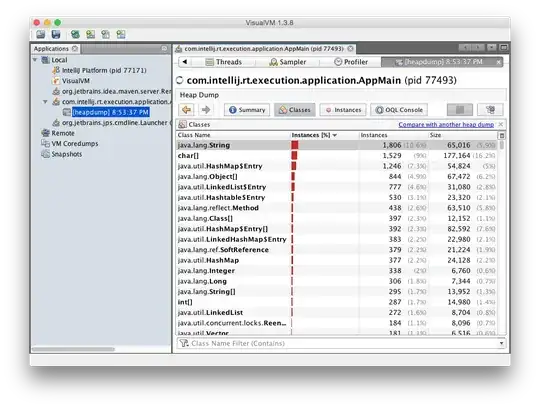The height and width of the screenshot is (408, 540).
Task: Sort by Class Name column
Action: (x=233, y=135)
